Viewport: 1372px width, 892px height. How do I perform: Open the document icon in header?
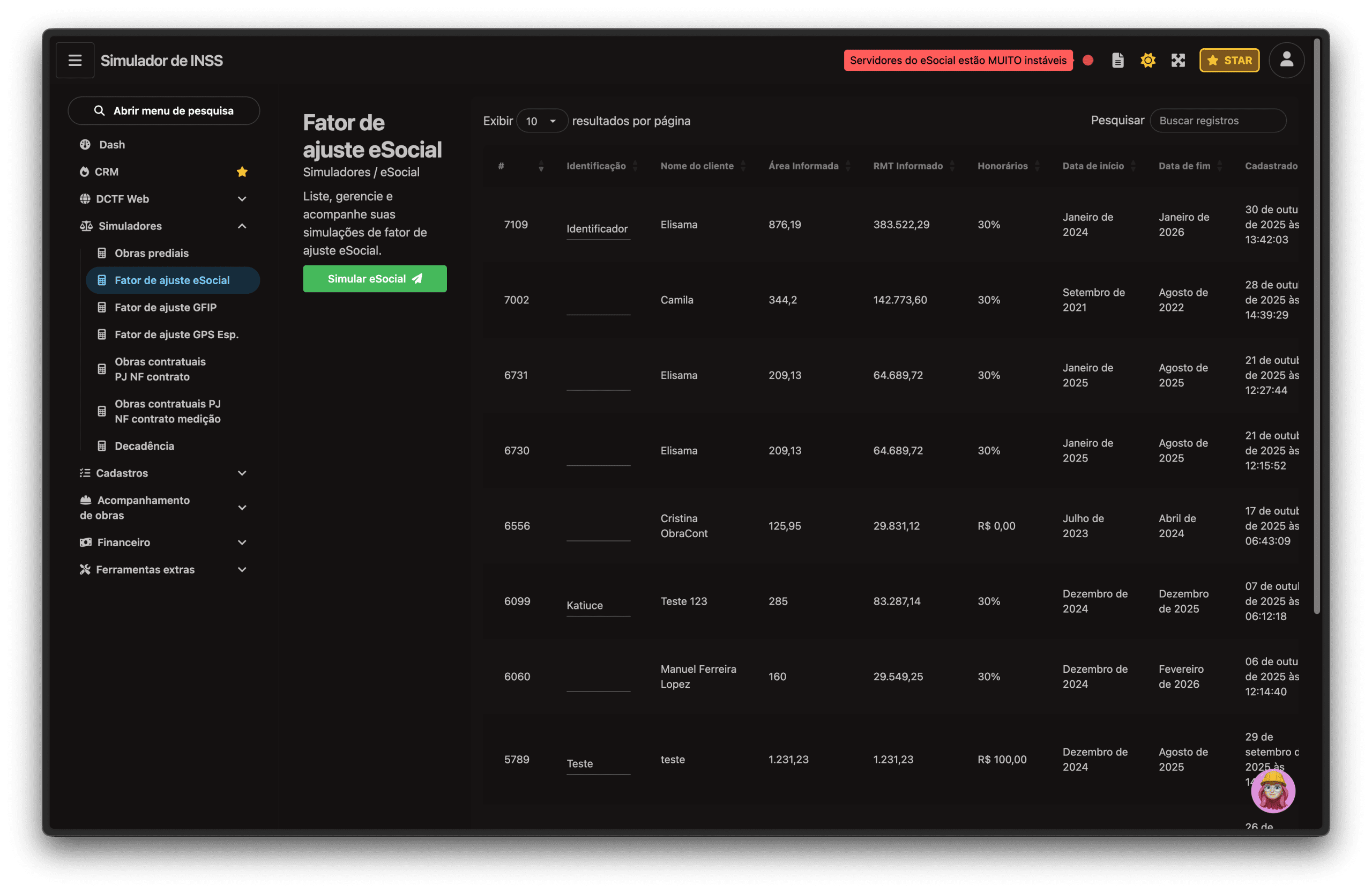[1117, 60]
